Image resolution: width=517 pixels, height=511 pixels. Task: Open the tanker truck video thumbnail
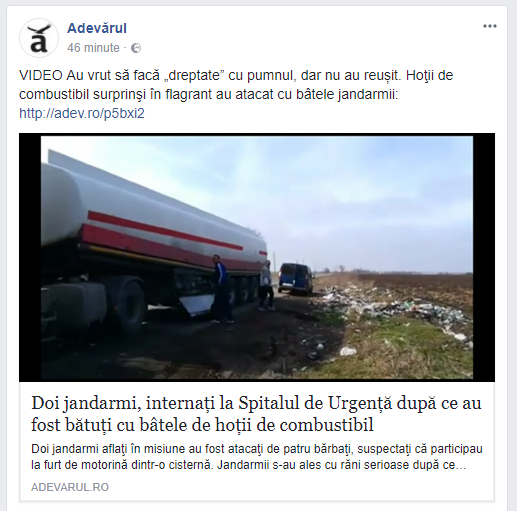[257, 257]
